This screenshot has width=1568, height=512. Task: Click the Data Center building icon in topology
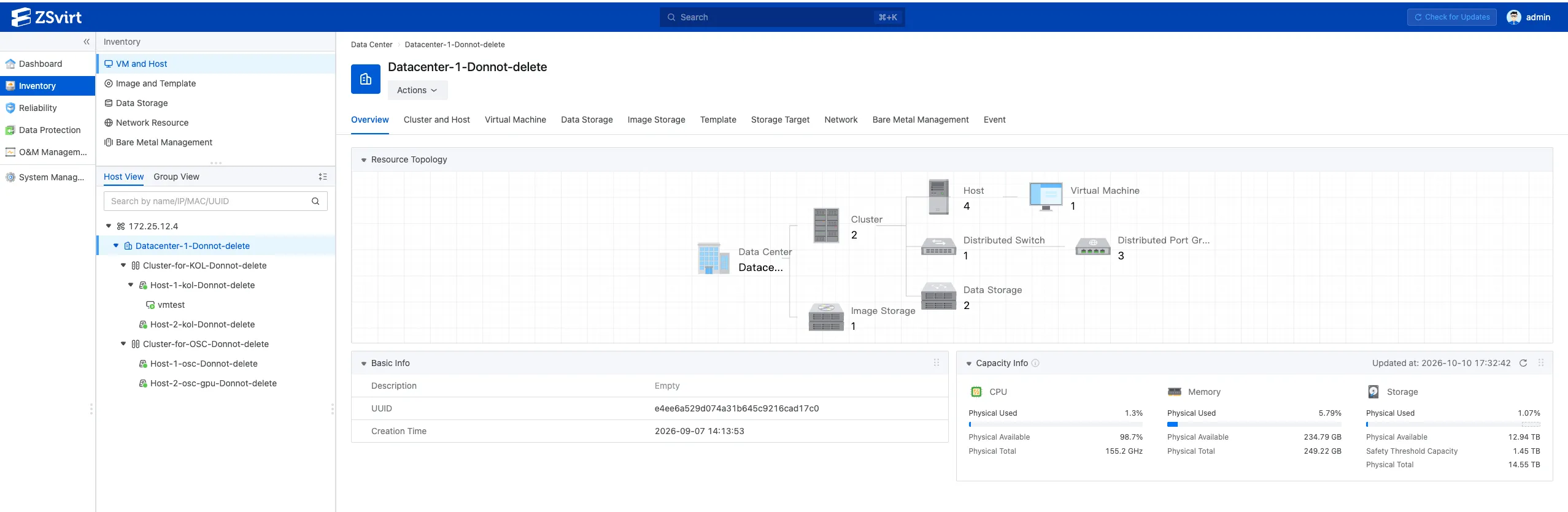(x=713, y=258)
